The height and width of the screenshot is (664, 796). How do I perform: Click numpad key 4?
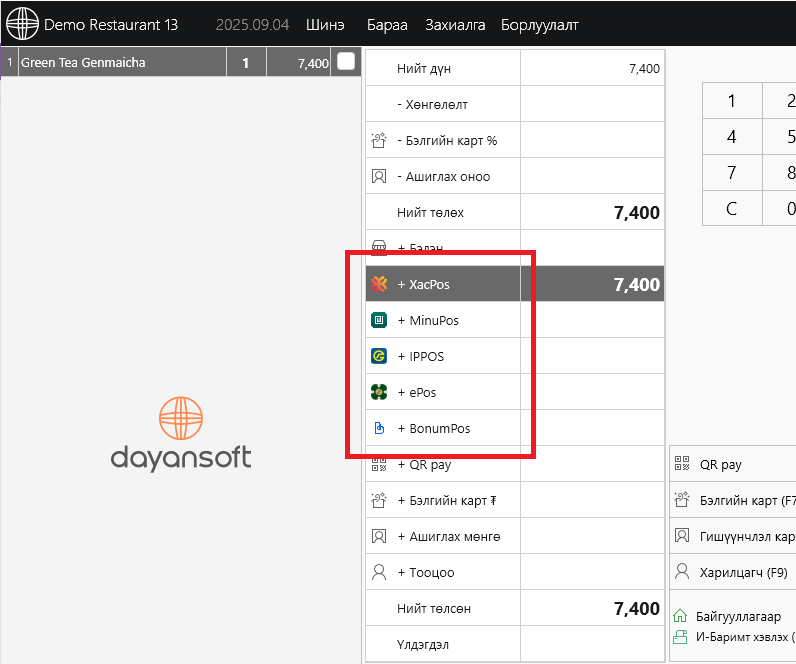pos(732,137)
